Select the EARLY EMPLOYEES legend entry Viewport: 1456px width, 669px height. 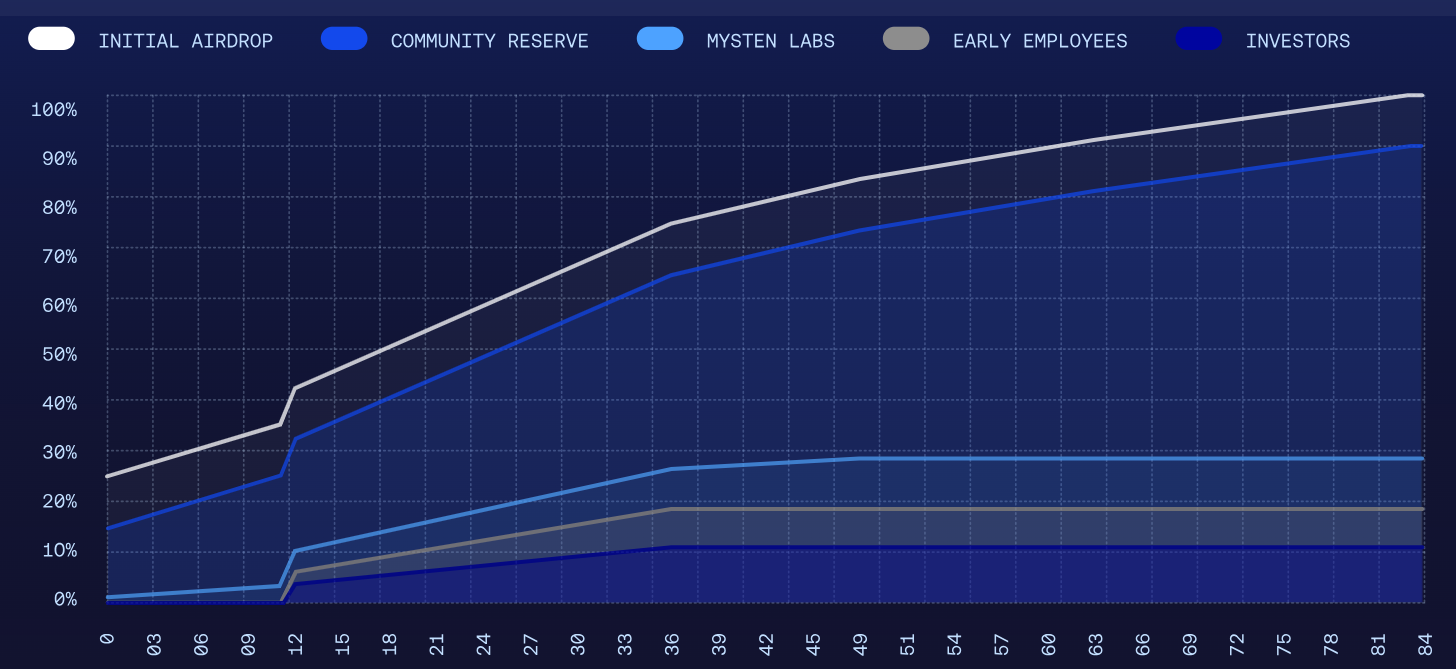(x=1041, y=41)
